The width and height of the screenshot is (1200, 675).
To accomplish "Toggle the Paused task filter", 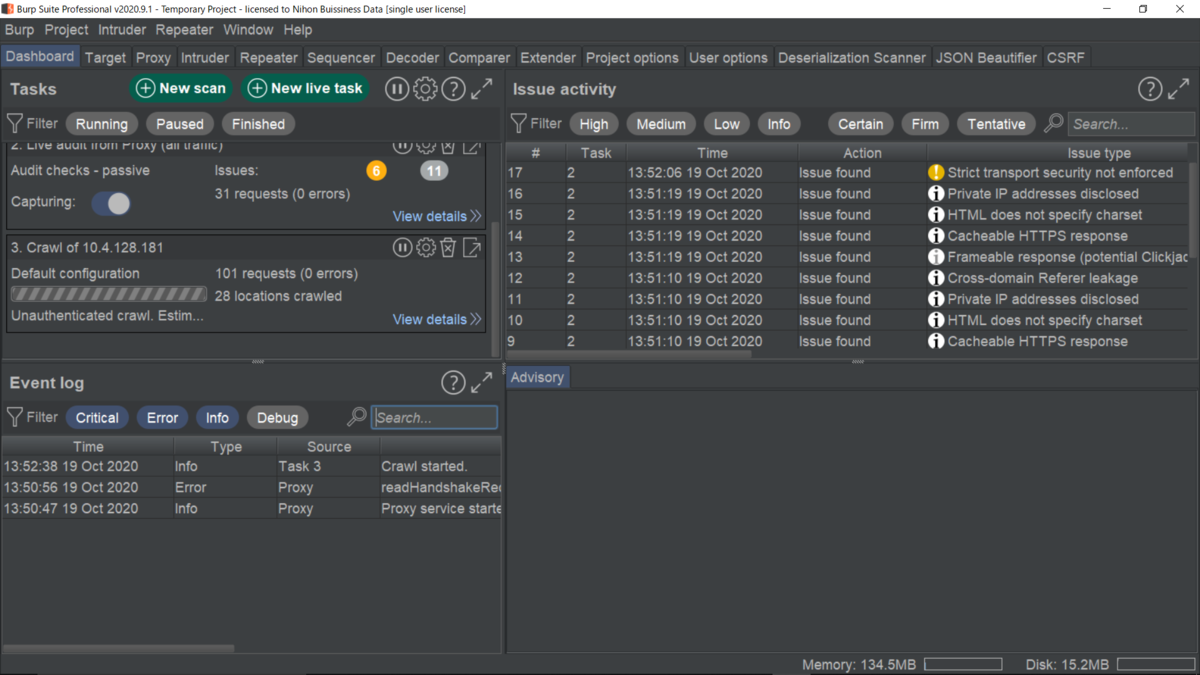I will tap(180, 124).
